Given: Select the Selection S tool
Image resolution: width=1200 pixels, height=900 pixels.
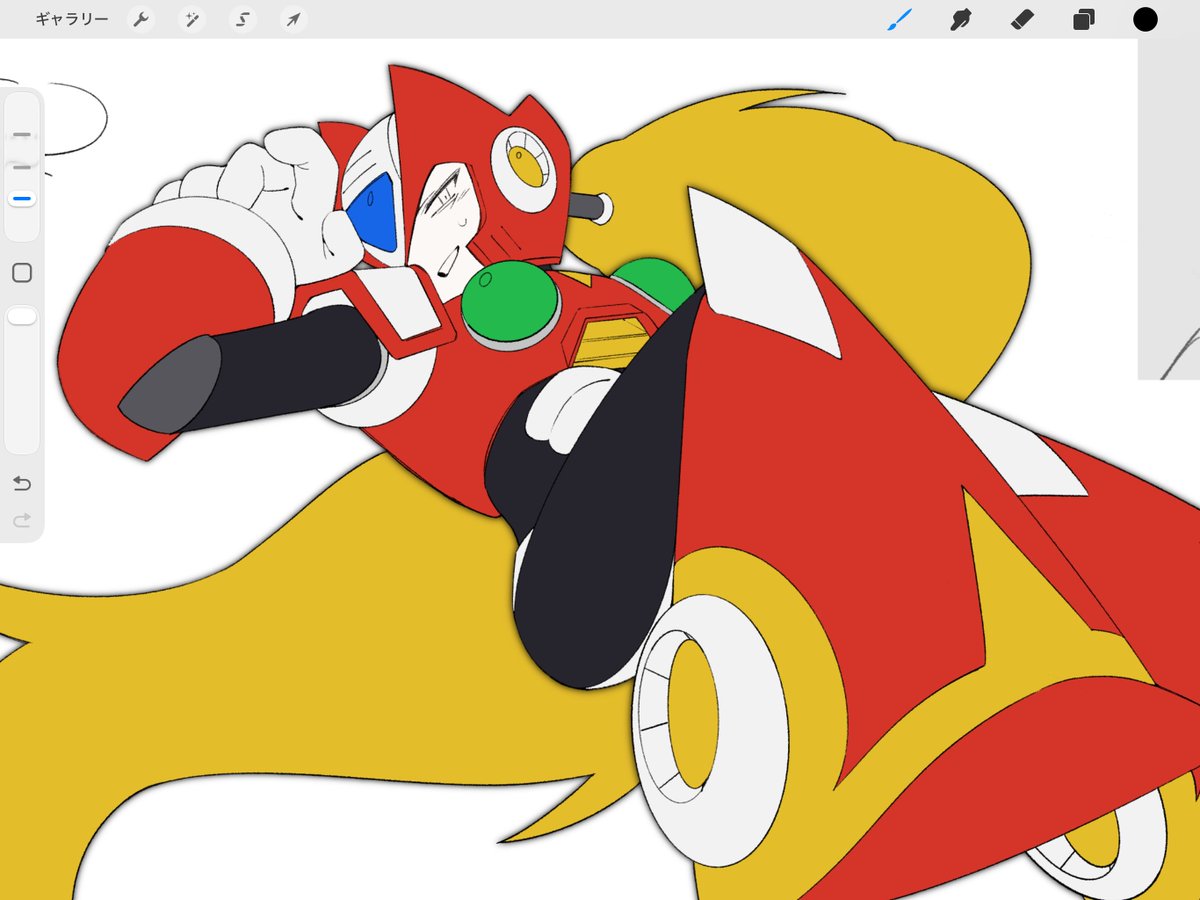Looking at the screenshot, I should (242, 19).
